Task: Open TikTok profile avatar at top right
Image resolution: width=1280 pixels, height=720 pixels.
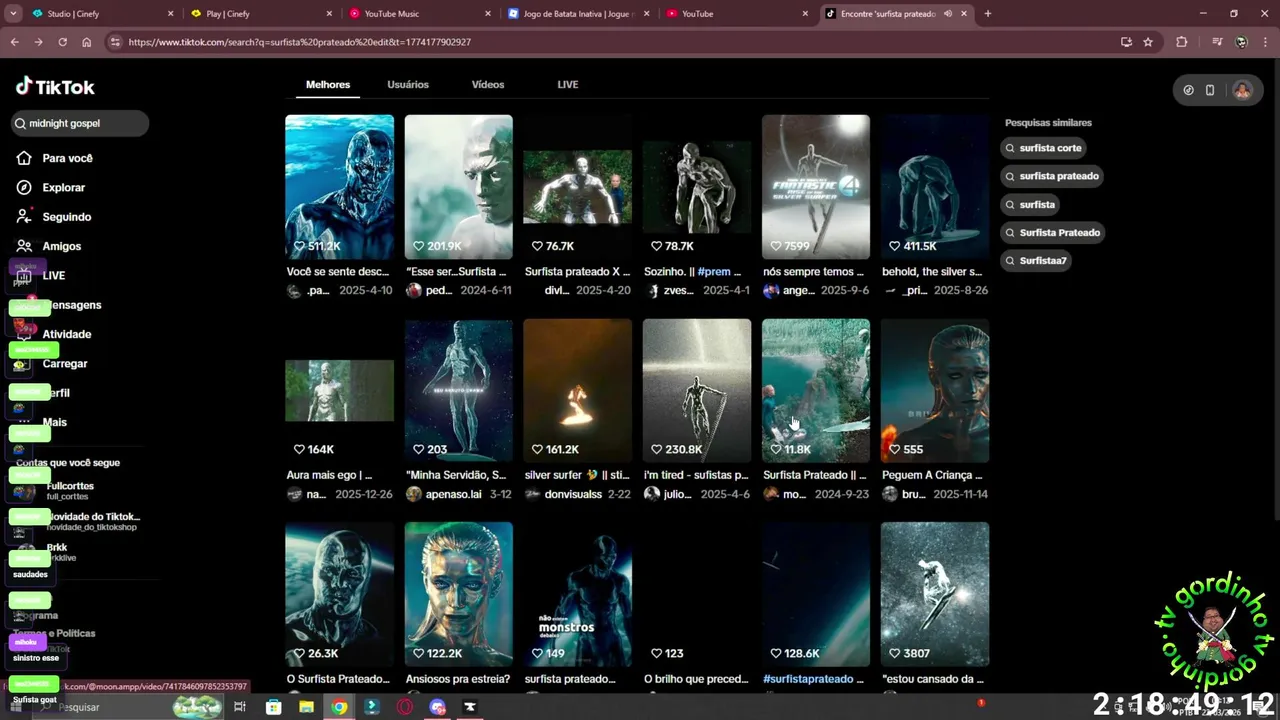Action: click(x=1242, y=90)
